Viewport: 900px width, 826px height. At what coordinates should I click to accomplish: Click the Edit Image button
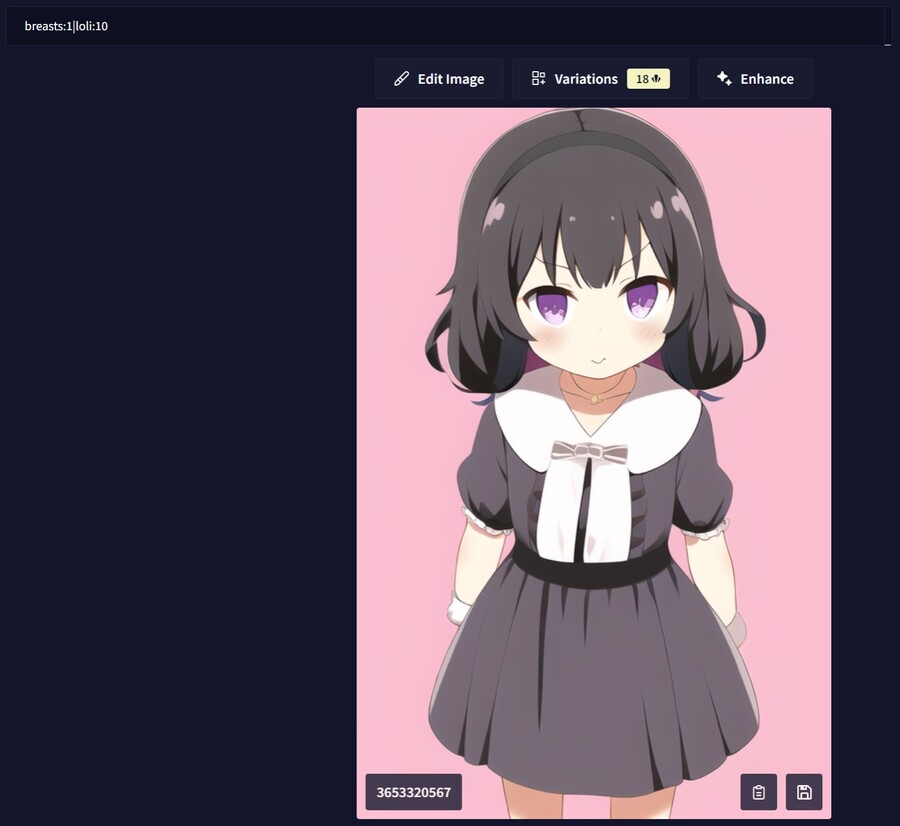[439, 79]
